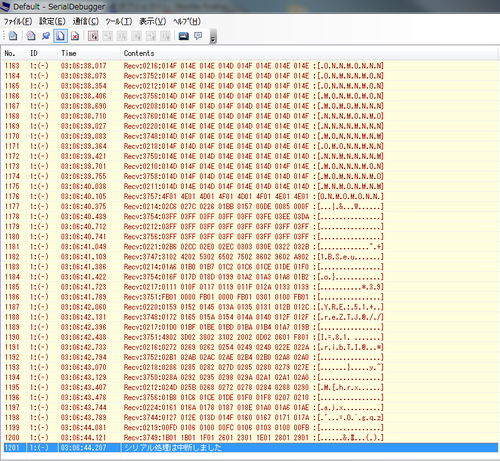Click the red X clear log icon

(75, 36)
